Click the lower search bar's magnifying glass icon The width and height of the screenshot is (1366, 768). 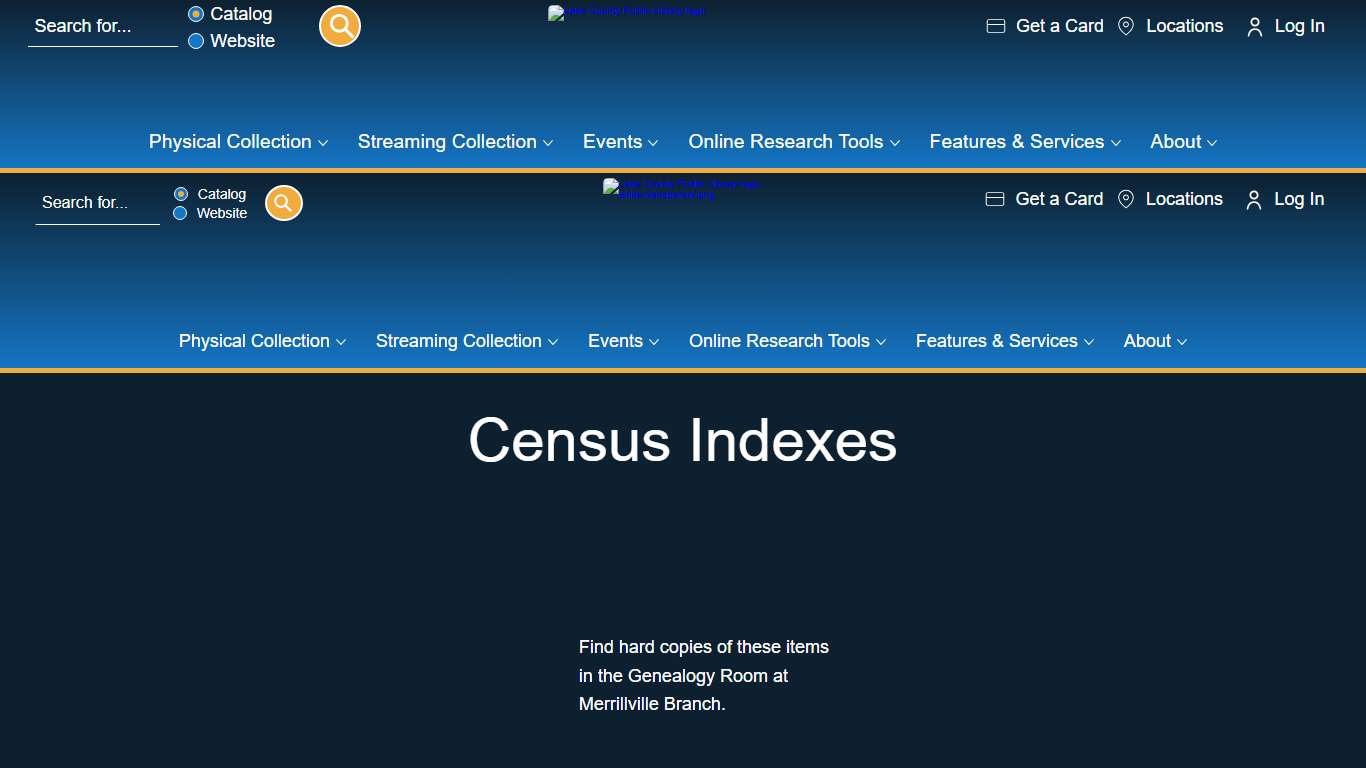(x=283, y=203)
